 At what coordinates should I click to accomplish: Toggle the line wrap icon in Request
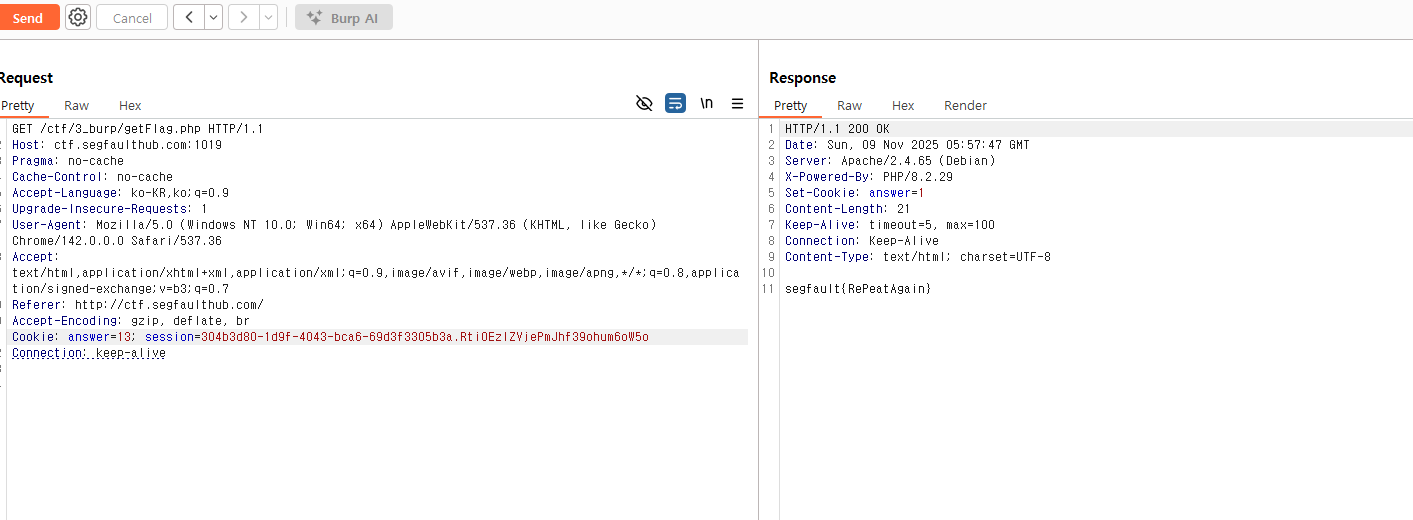tap(675, 103)
